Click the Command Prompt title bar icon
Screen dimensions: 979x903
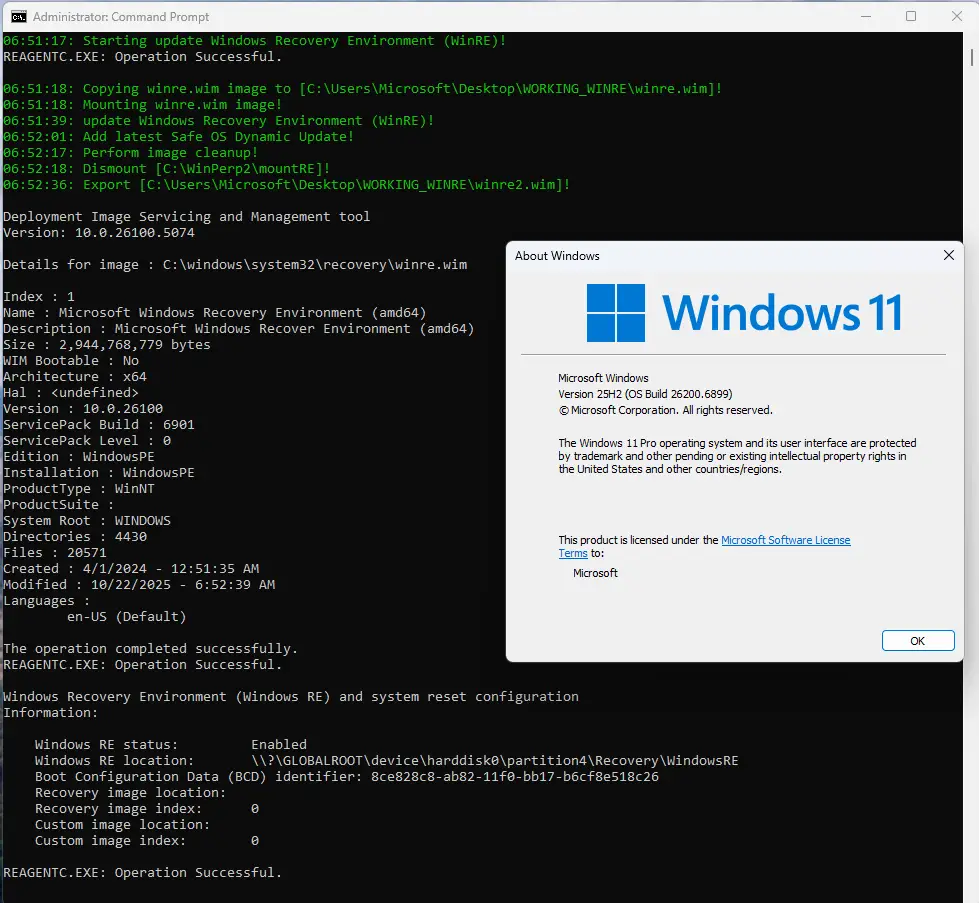coord(19,16)
